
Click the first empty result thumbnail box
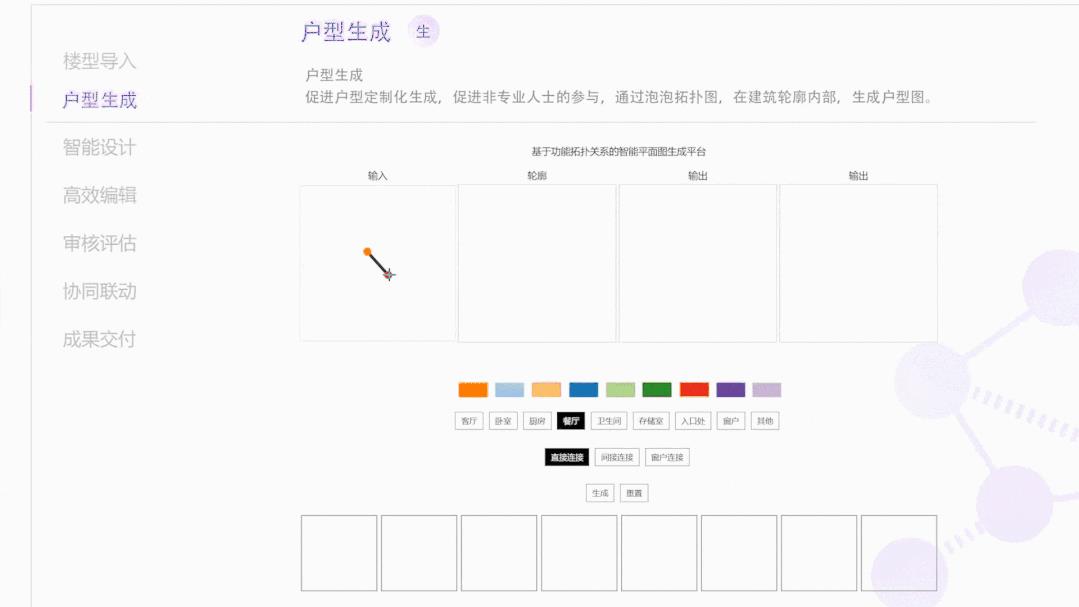[339, 553]
